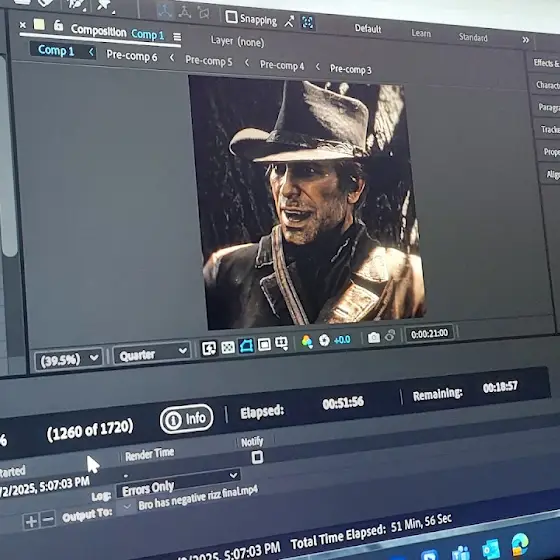Switch to Learn workspace
This screenshot has width=560, height=560.
[421, 33]
